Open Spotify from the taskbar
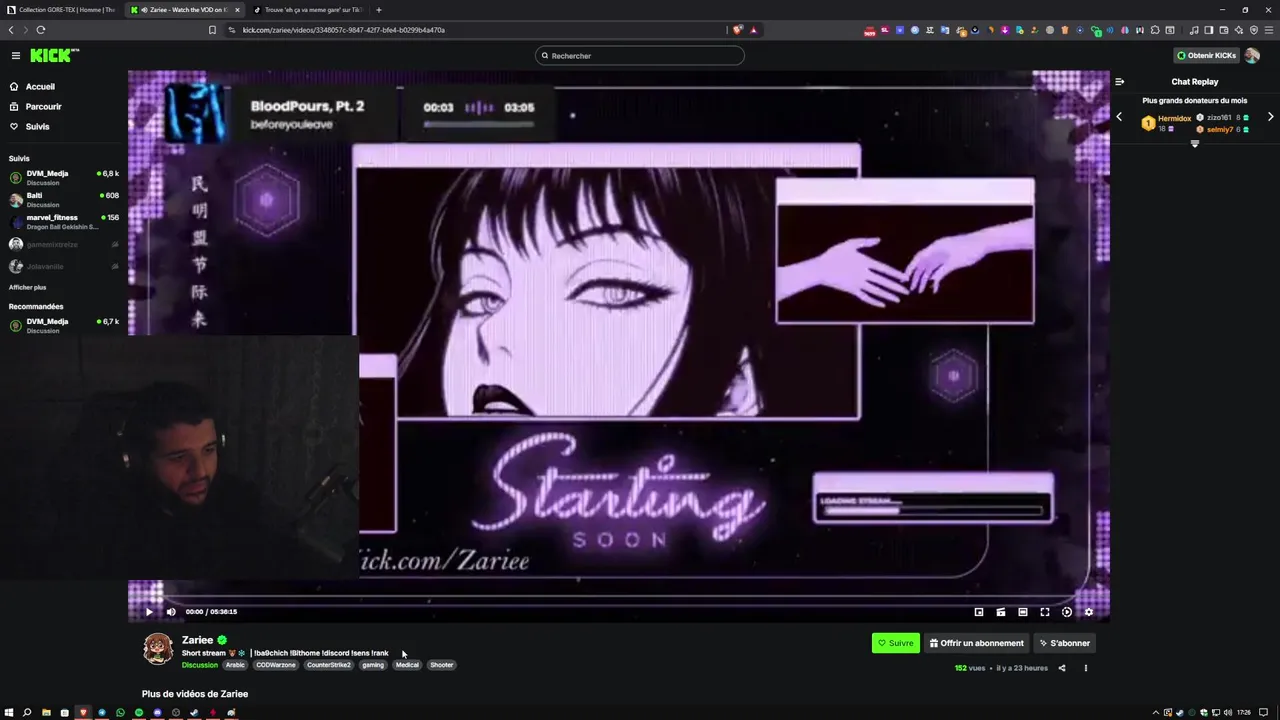1280x720 pixels. pos(139,713)
